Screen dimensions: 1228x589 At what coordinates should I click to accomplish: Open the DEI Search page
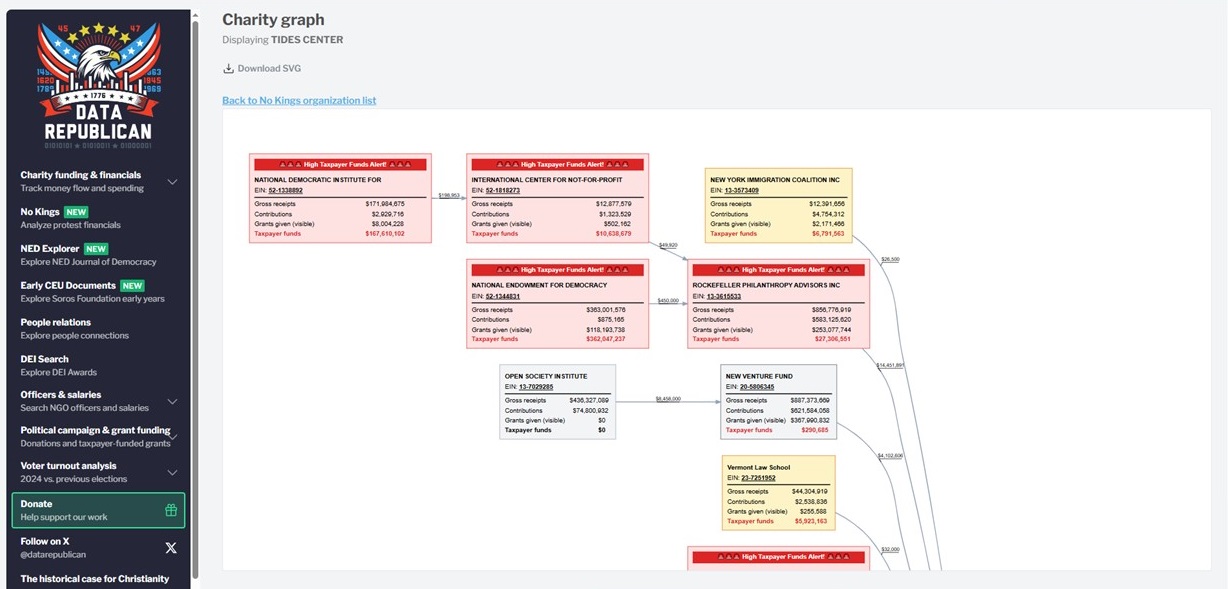click(x=98, y=364)
